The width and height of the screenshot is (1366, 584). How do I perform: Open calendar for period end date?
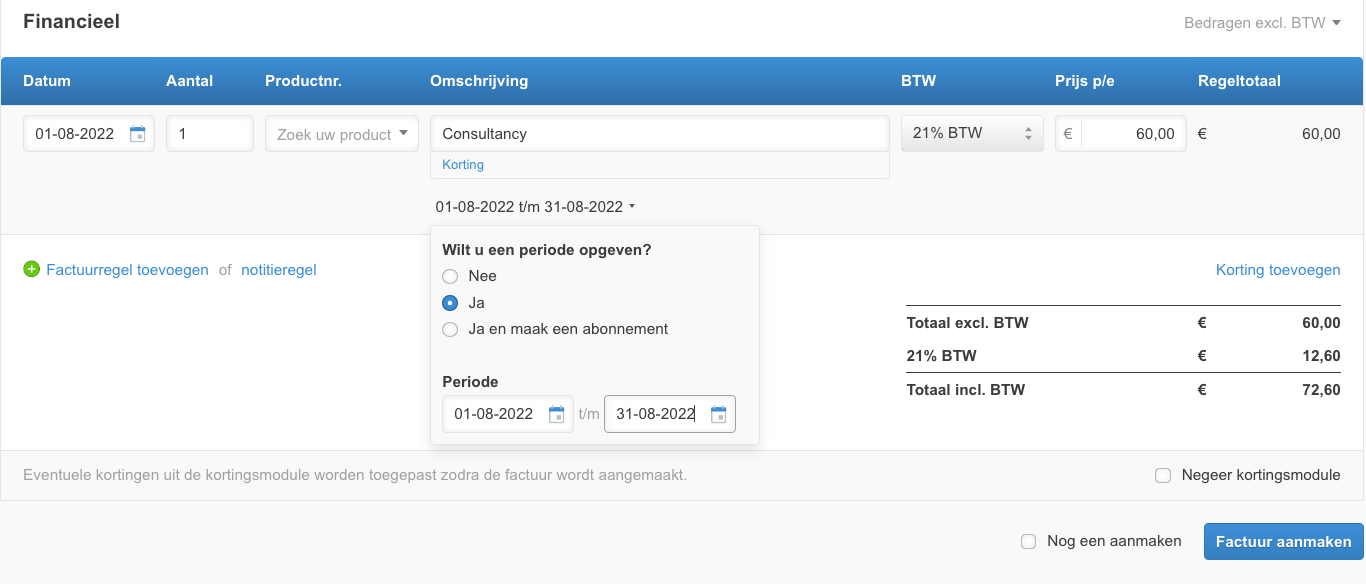click(718, 415)
